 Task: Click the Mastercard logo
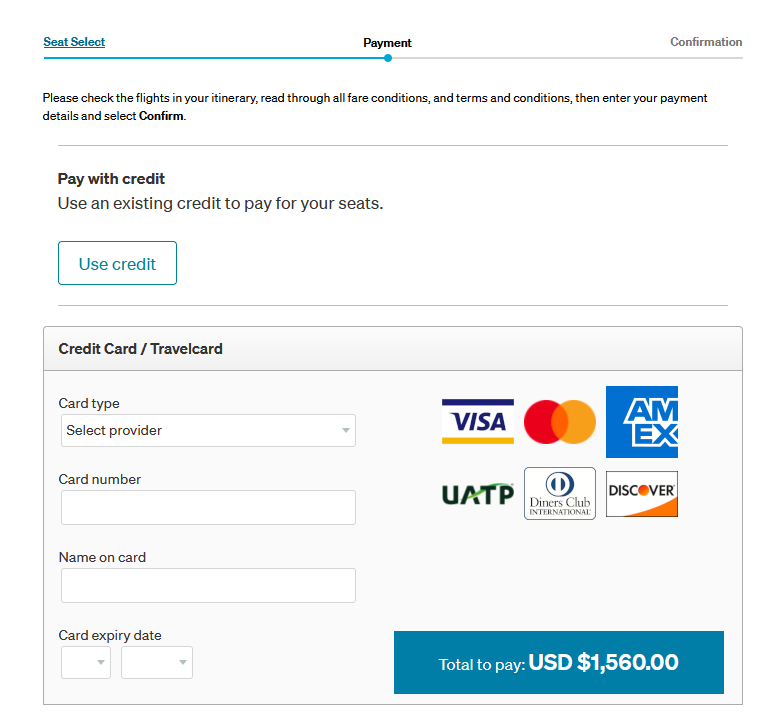point(559,422)
